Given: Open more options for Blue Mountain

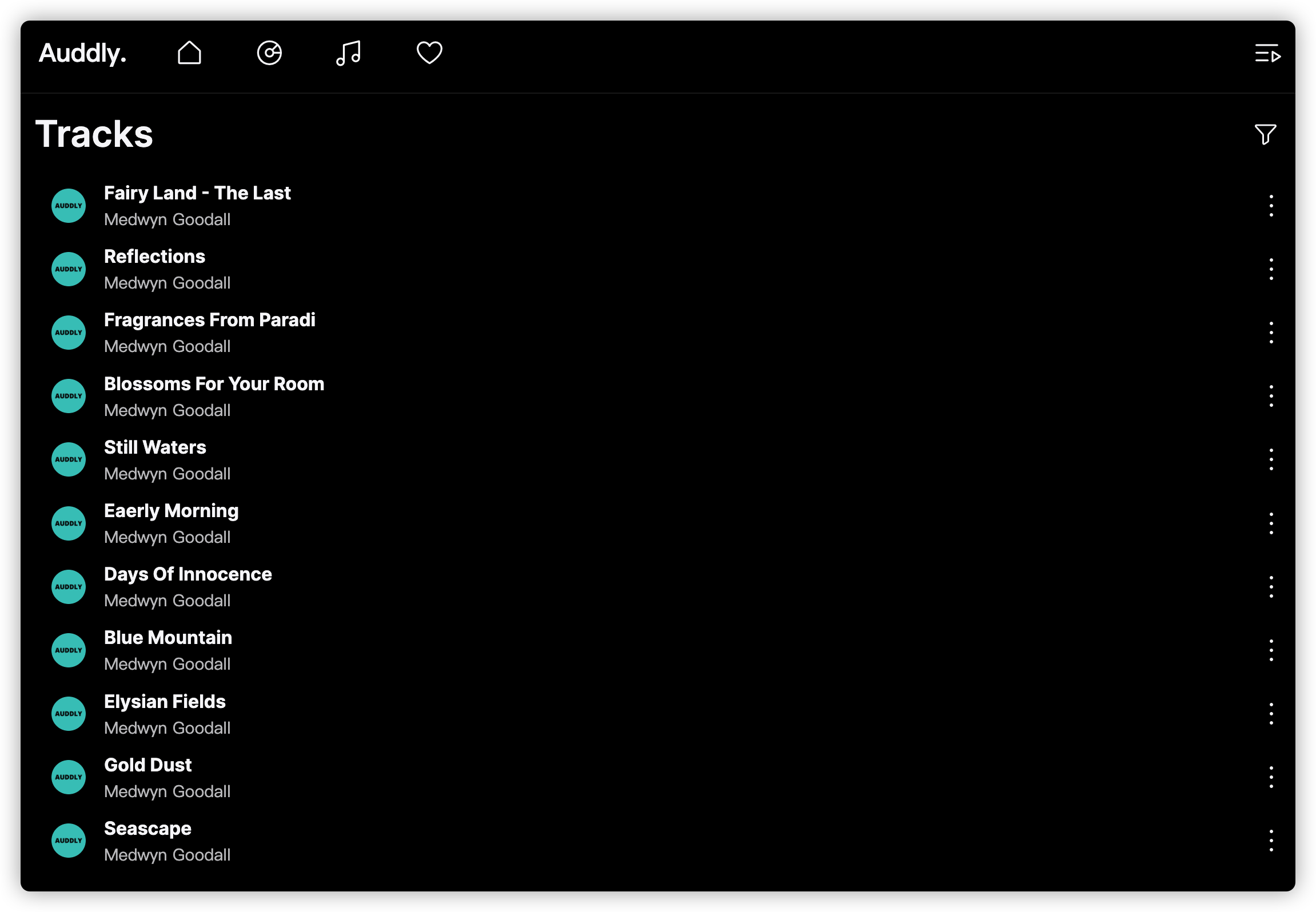Looking at the screenshot, I should point(1271,650).
